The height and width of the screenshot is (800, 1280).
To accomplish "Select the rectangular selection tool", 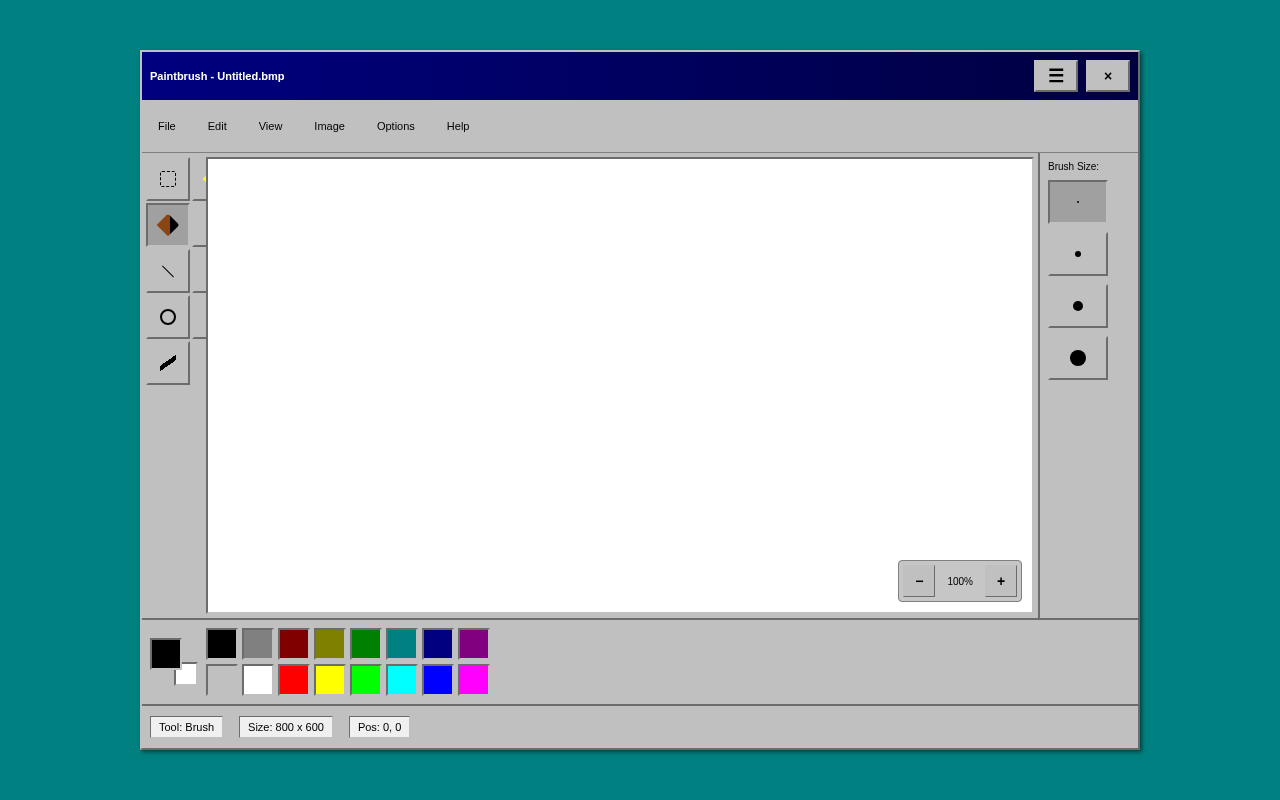I will click(167, 178).
